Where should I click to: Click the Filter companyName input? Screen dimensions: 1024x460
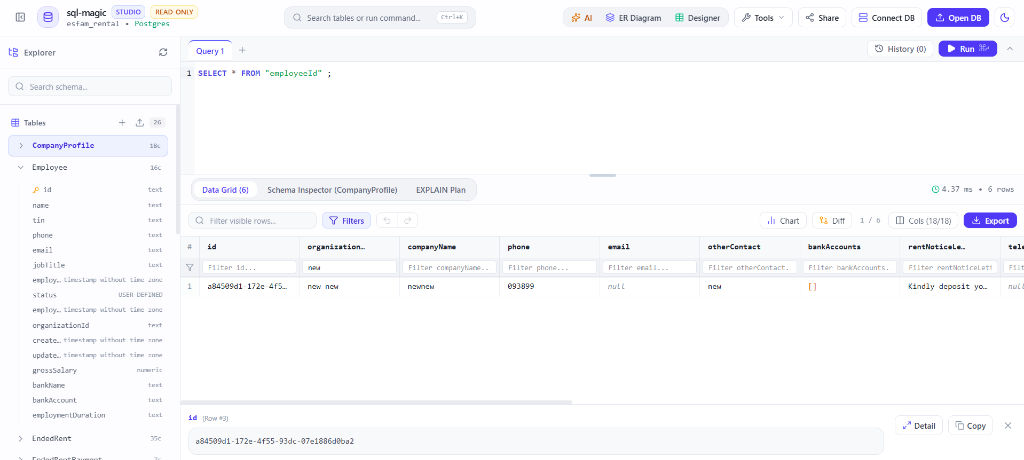[449, 267]
